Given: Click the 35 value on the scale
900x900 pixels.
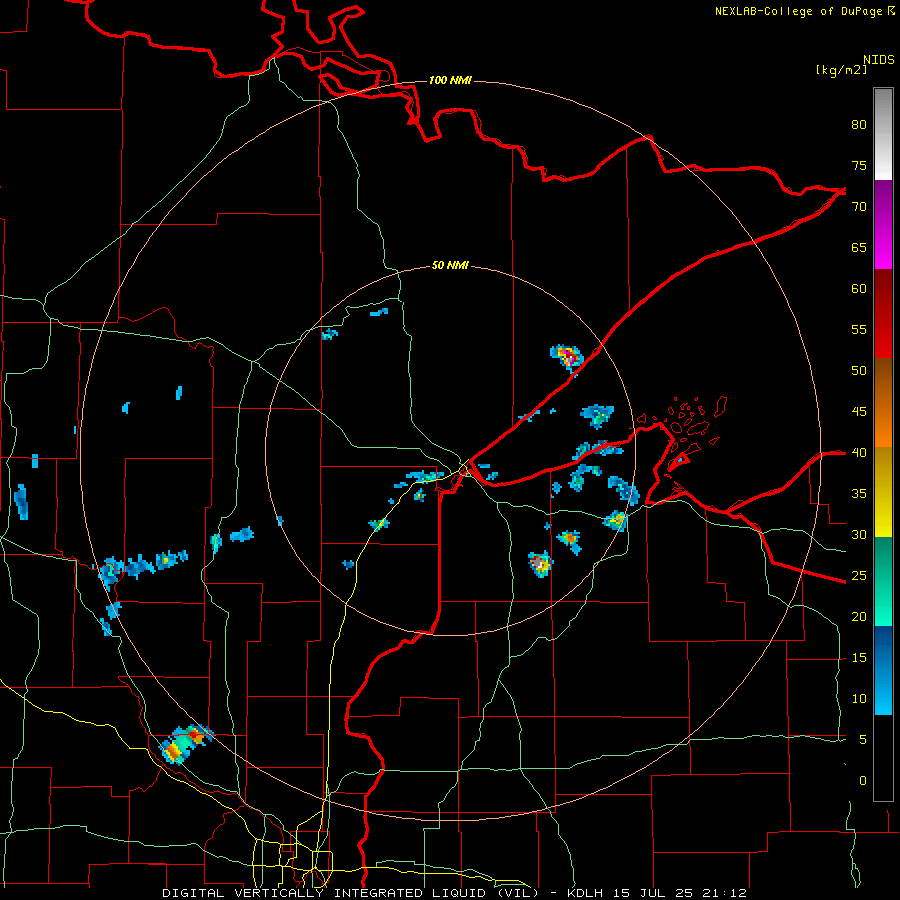Looking at the screenshot, I should (859, 494).
